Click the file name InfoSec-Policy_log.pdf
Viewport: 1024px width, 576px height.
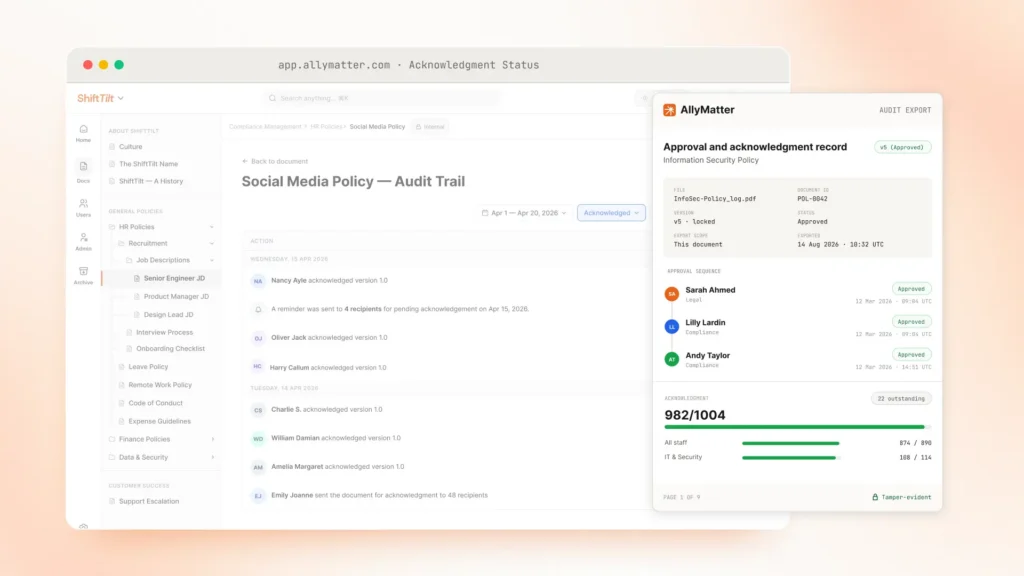coord(714,199)
